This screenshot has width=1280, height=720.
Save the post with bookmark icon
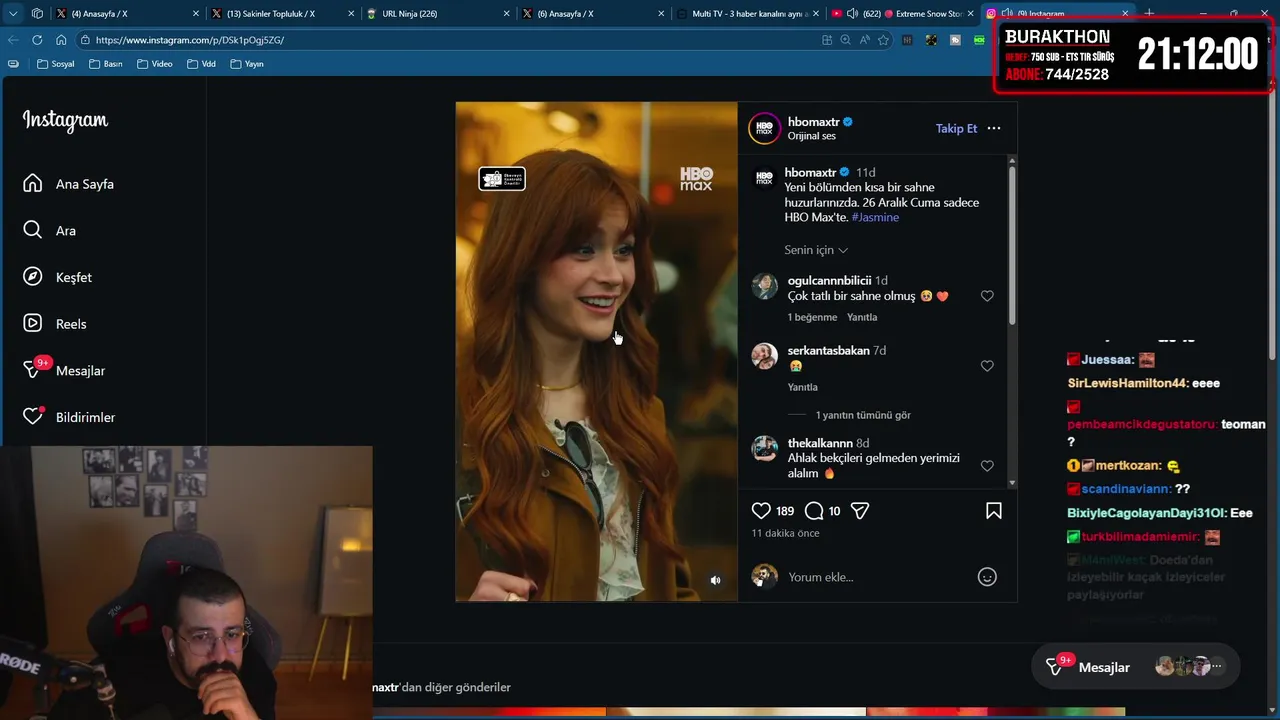pos(994,511)
